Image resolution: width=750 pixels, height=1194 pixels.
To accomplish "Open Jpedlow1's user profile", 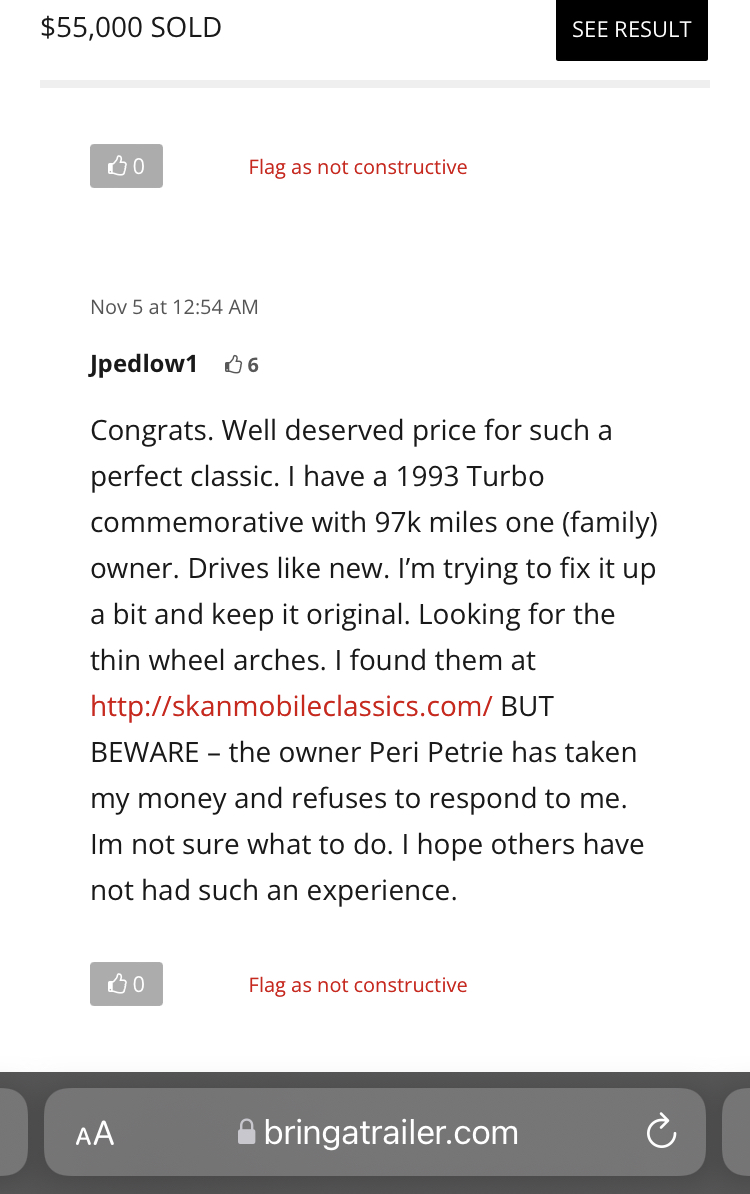I will pos(144,364).
